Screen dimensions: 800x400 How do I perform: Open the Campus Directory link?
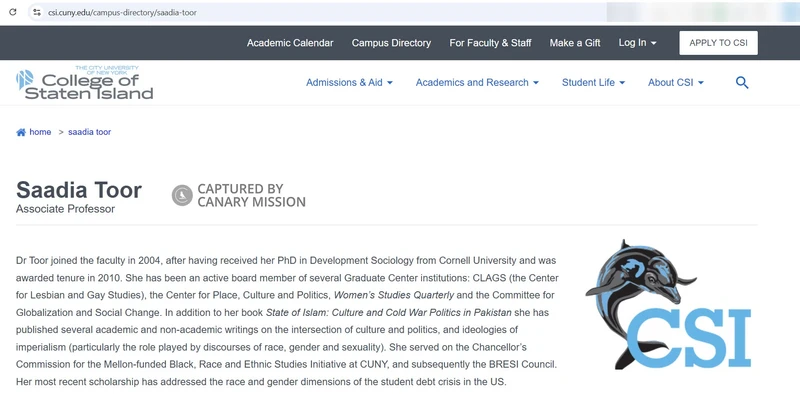[391, 43]
